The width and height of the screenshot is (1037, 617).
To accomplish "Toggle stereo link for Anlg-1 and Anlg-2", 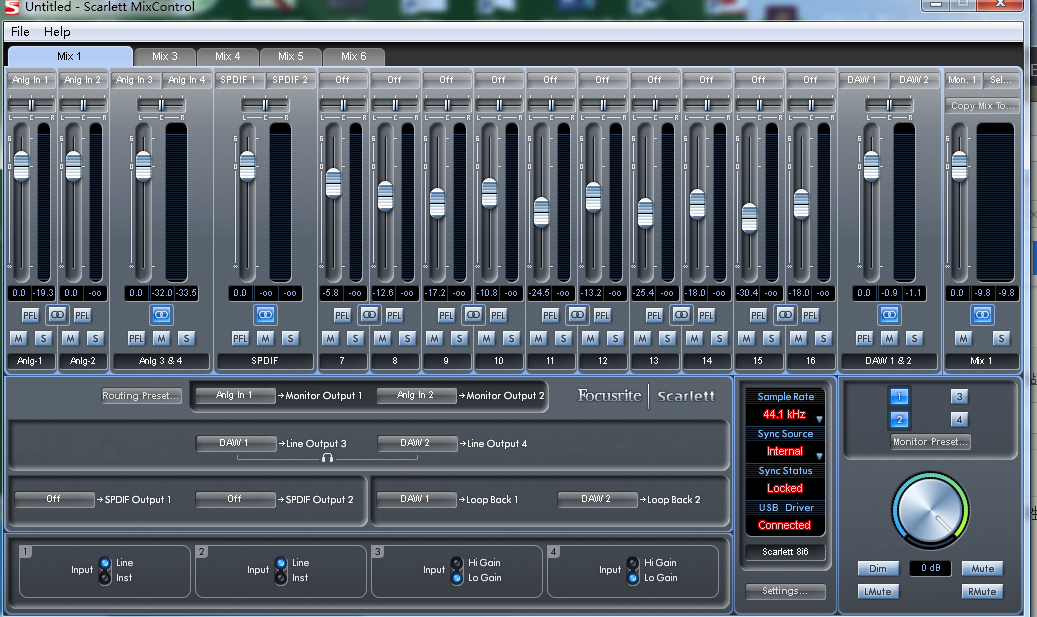I will [x=57, y=314].
